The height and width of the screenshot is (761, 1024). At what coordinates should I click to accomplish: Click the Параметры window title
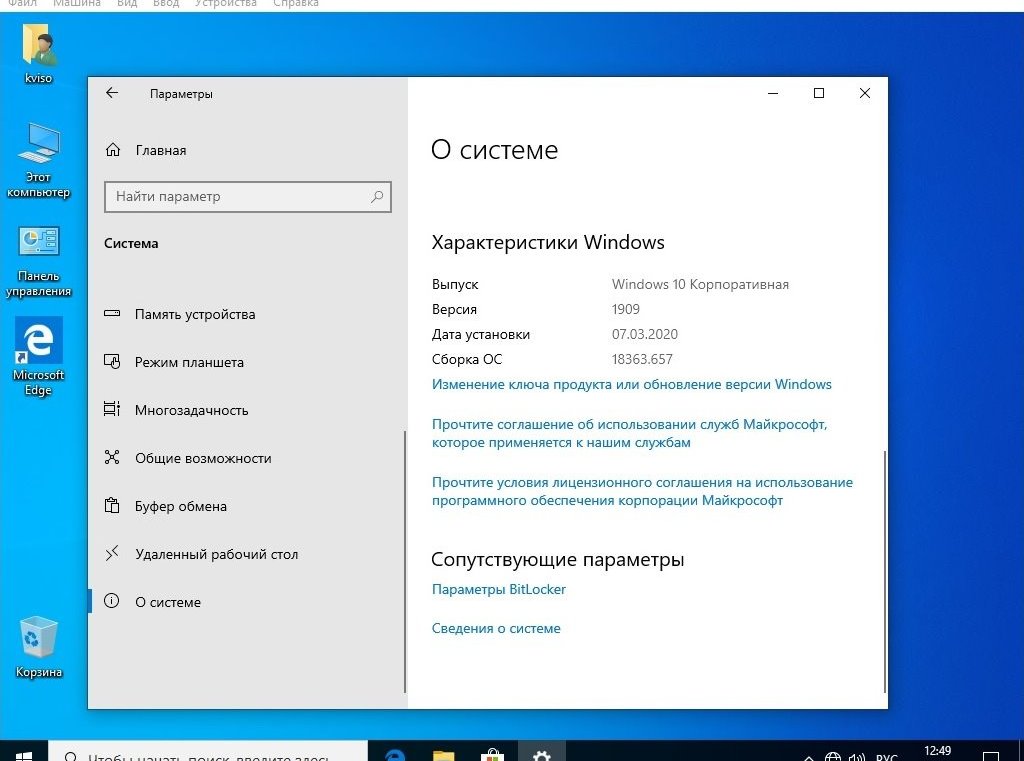(x=181, y=94)
